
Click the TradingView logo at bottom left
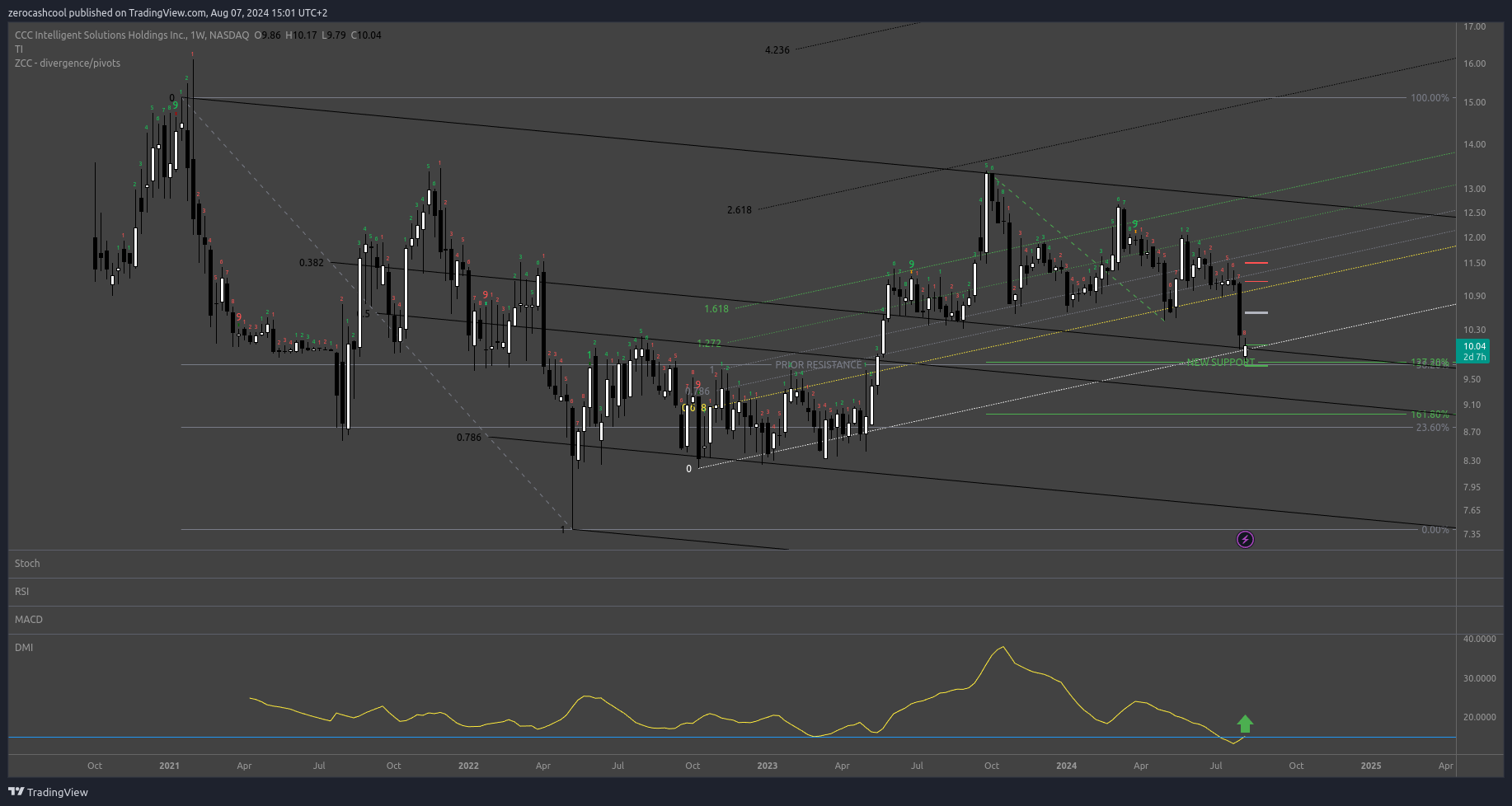tap(48, 792)
